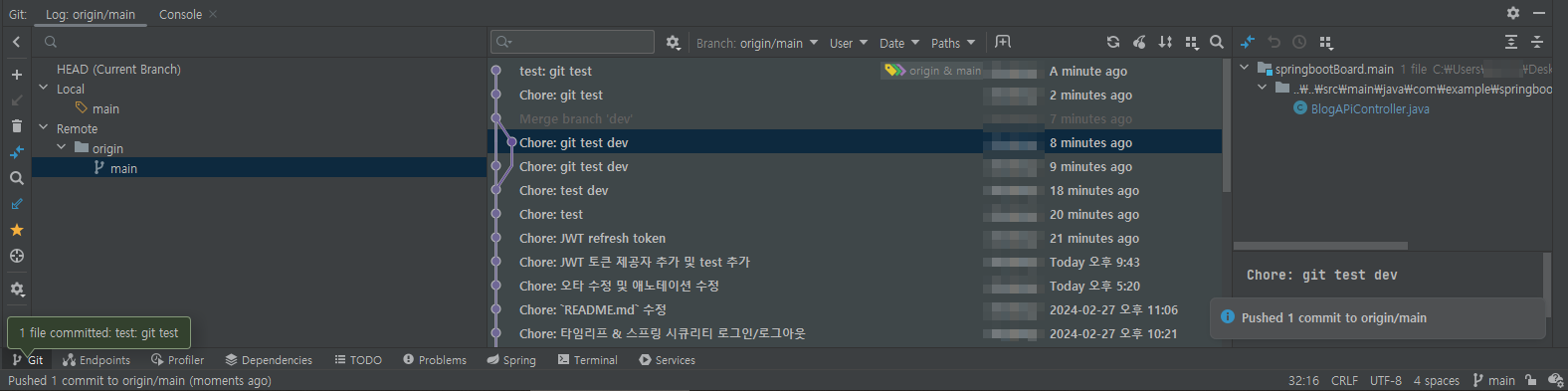The width and height of the screenshot is (1568, 391).
Task: Click the 'origin & main' branch label tag
Action: 933,71
